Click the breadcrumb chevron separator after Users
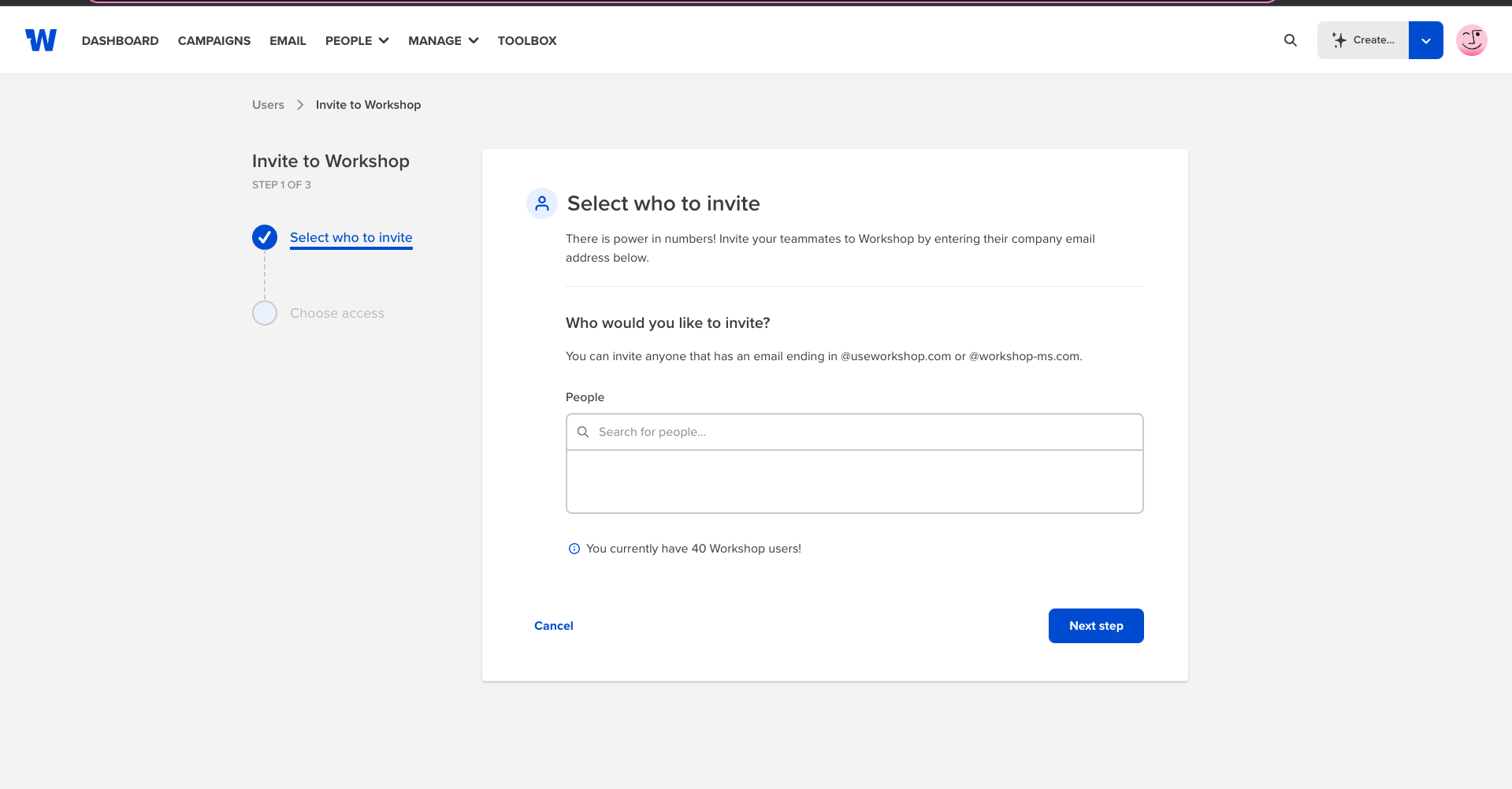This screenshot has width=1512, height=789. pyautogui.click(x=300, y=105)
